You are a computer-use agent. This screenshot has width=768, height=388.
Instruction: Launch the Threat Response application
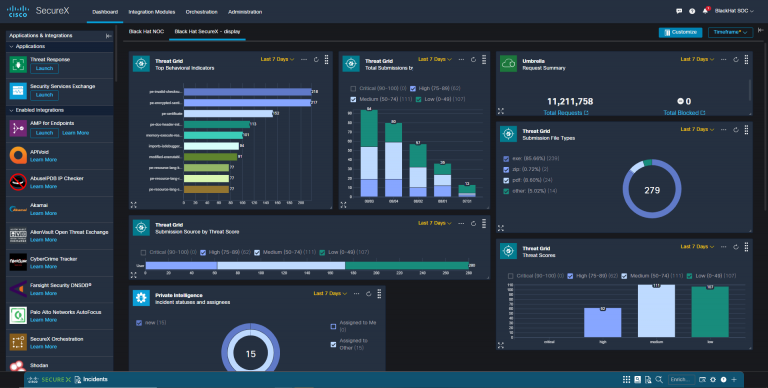pyautogui.click(x=44, y=69)
